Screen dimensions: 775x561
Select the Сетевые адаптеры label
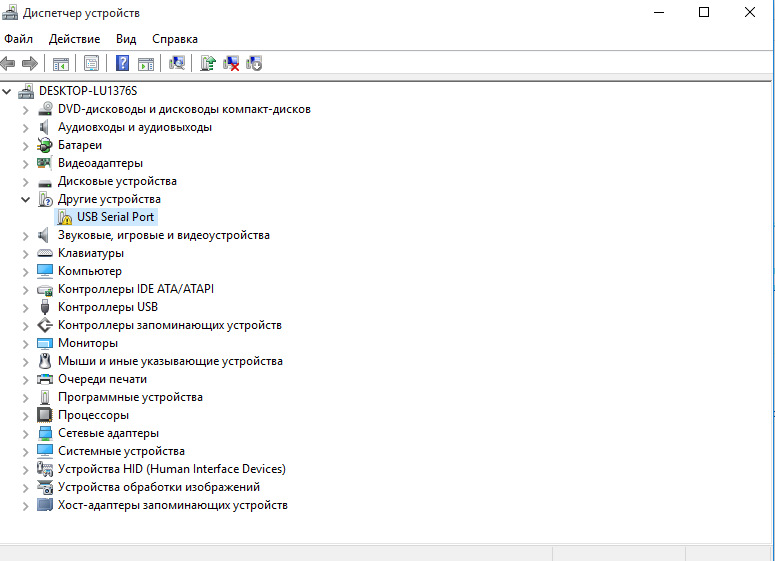108,433
